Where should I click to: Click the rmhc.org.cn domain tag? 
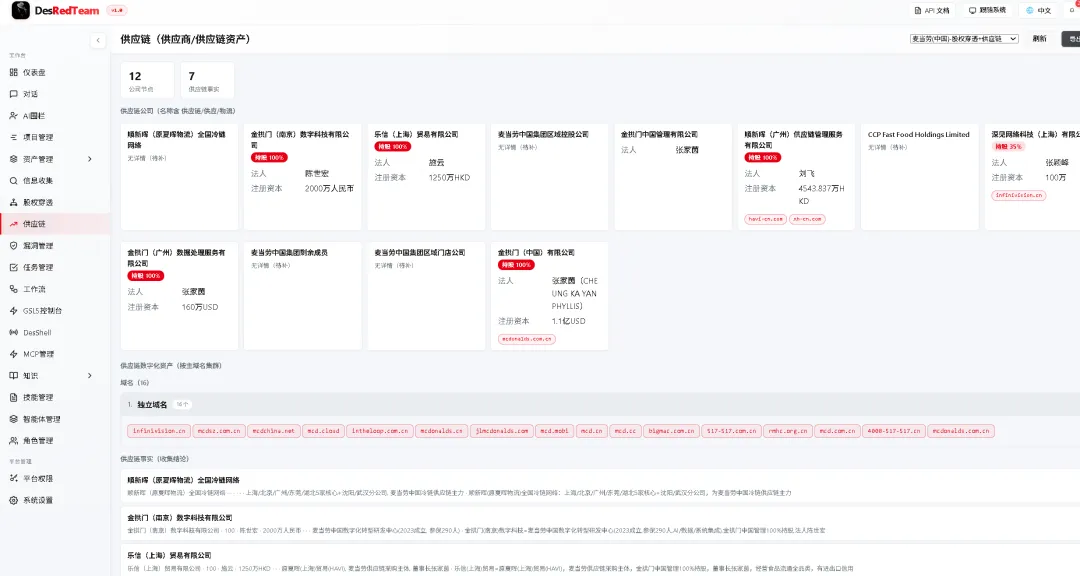(787, 431)
